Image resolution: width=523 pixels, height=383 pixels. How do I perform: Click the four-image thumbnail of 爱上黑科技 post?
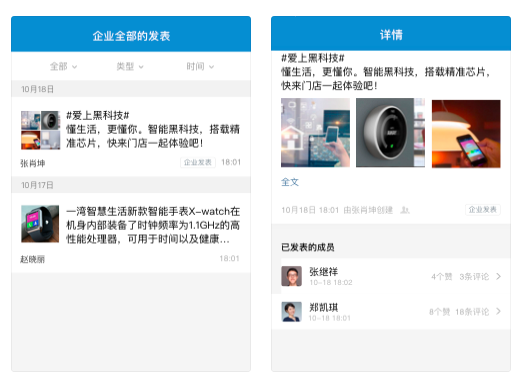click(40, 130)
